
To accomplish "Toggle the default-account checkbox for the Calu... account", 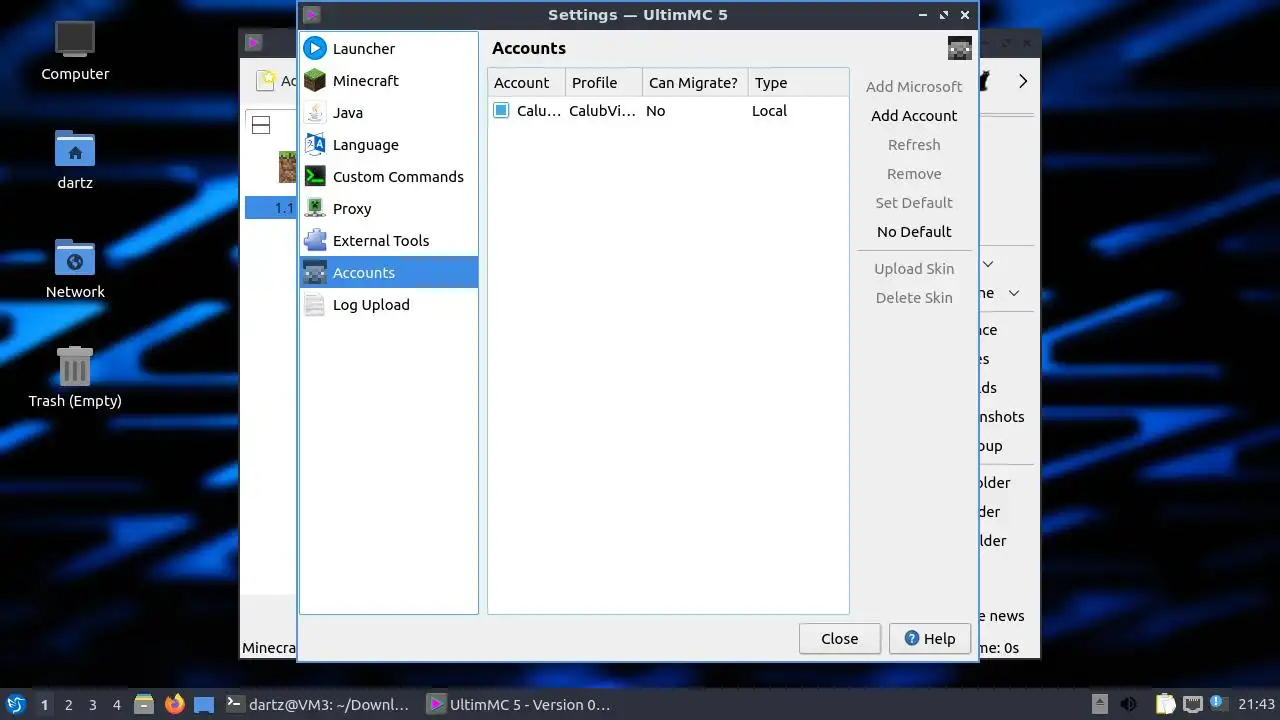I will pos(501,111).
